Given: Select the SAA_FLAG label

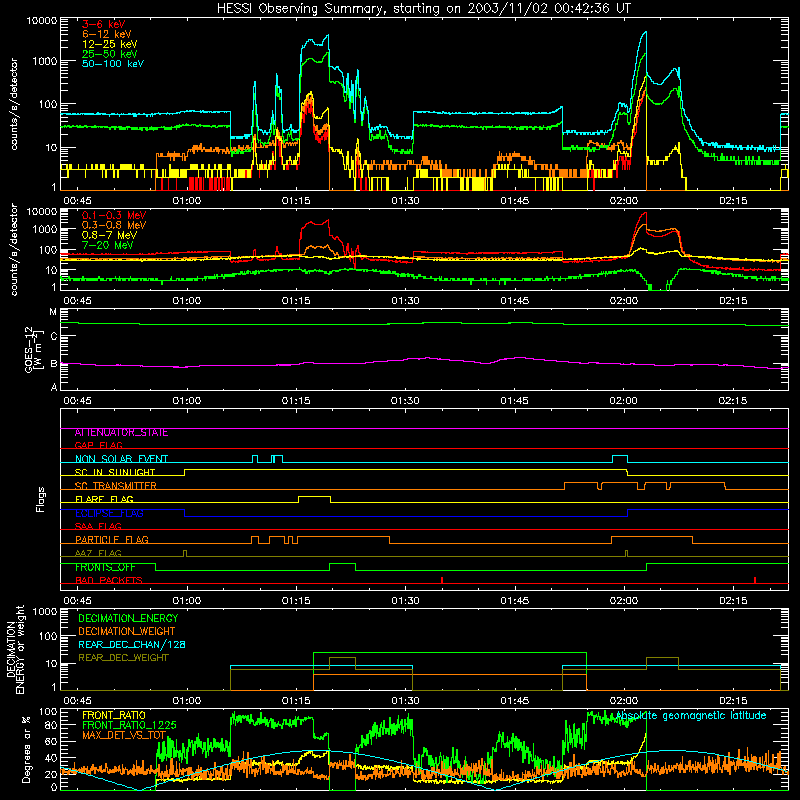Looking at the screenshot, I should [x=98, y=526].
